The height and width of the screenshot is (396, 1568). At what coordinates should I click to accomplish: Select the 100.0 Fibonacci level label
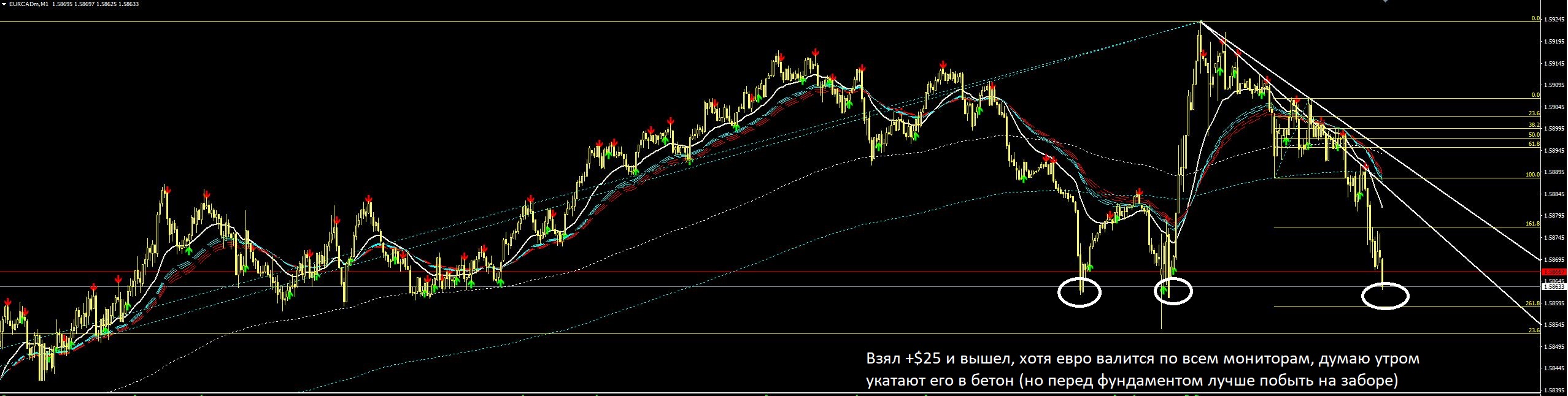tap(1533, 175)
